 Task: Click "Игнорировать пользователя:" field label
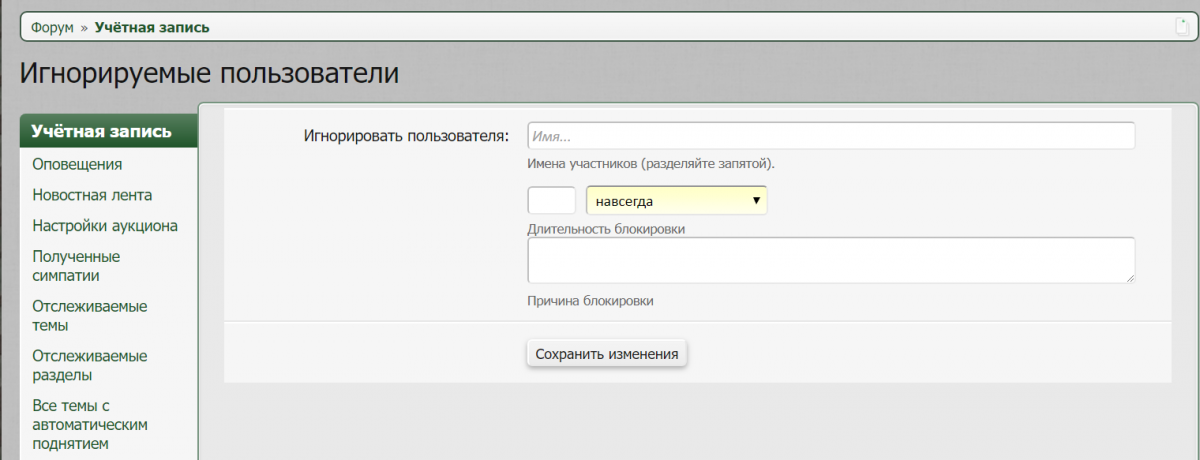click(406, 136)
